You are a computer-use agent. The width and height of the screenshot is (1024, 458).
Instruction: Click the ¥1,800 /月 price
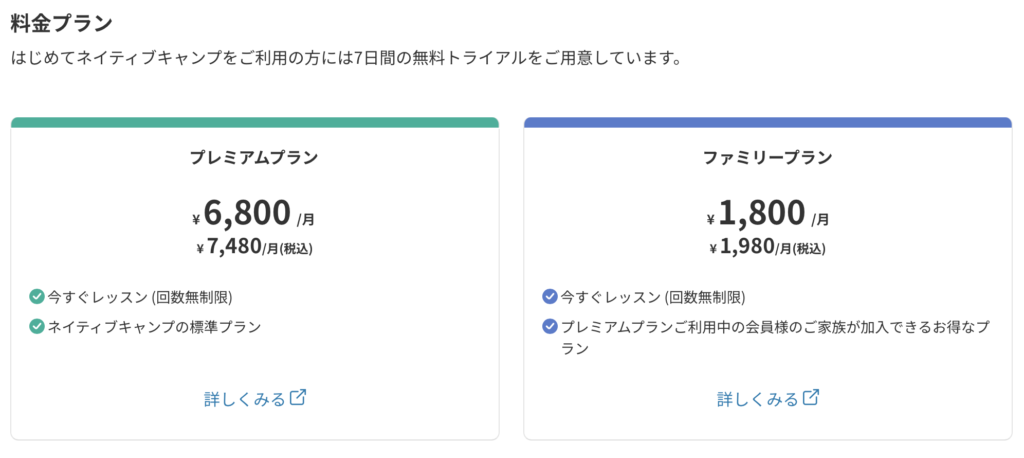pyautogui.click(x=767, y=213)
